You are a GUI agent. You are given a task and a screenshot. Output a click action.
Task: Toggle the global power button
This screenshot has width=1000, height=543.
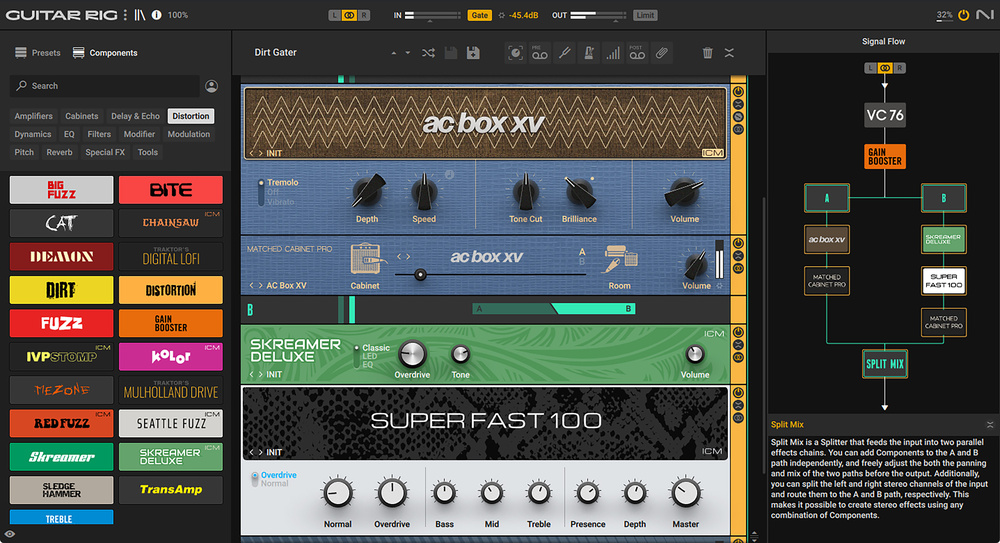click(x=964, y=15)
